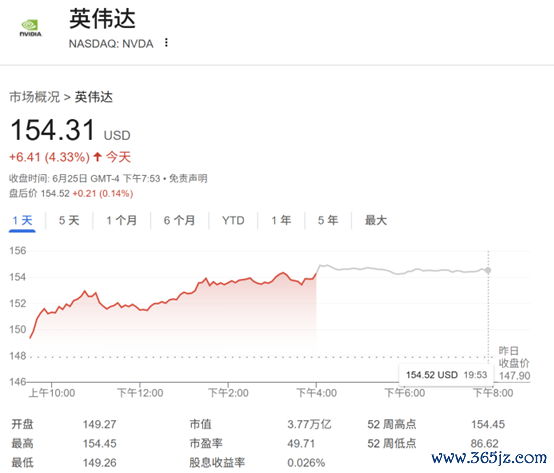Switch to the 5 天 tab
The image size is (554, 473).
click(69, 220)
